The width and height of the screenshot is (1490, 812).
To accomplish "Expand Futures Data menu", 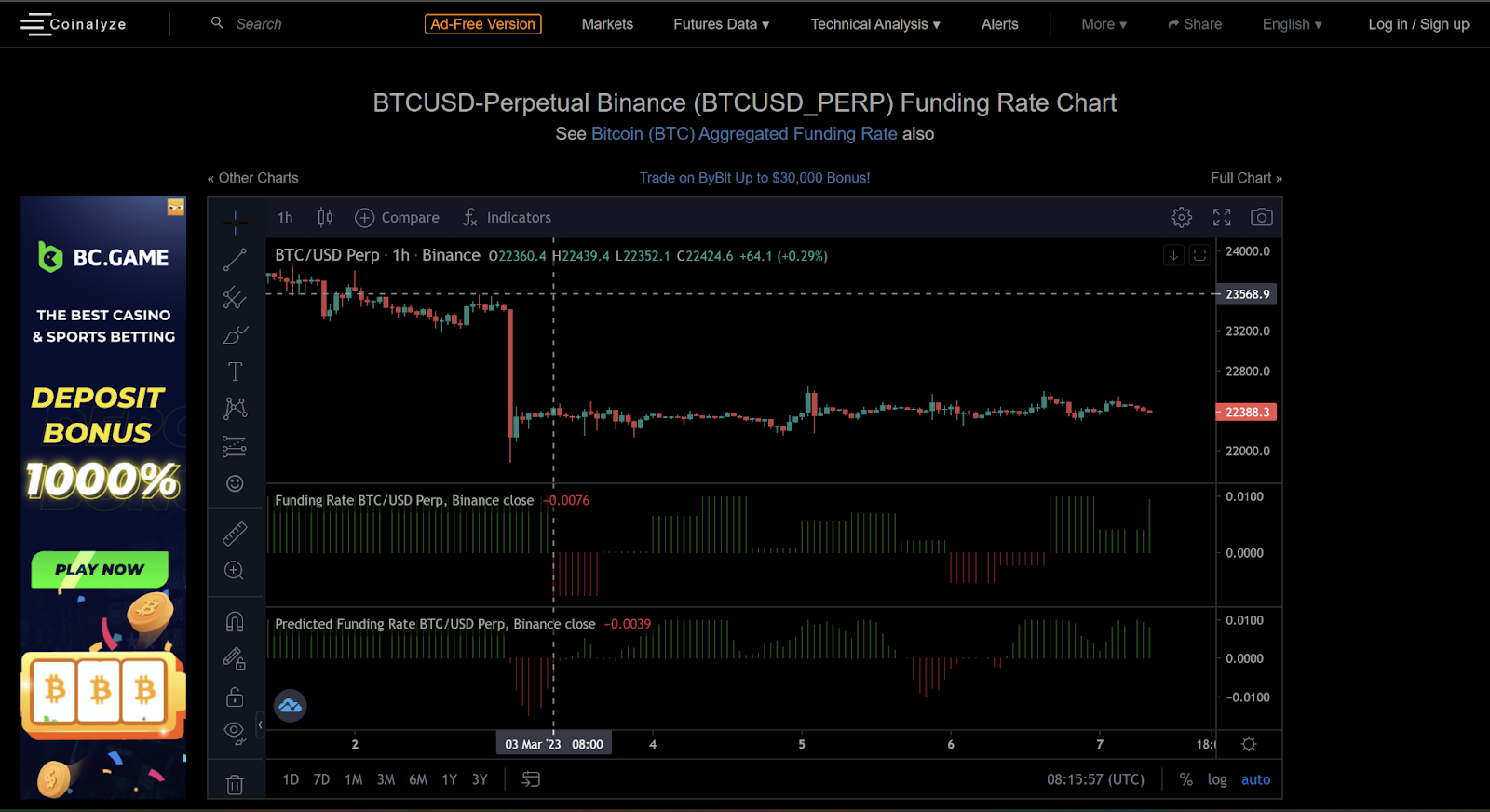I will click(x=722, y=24).
